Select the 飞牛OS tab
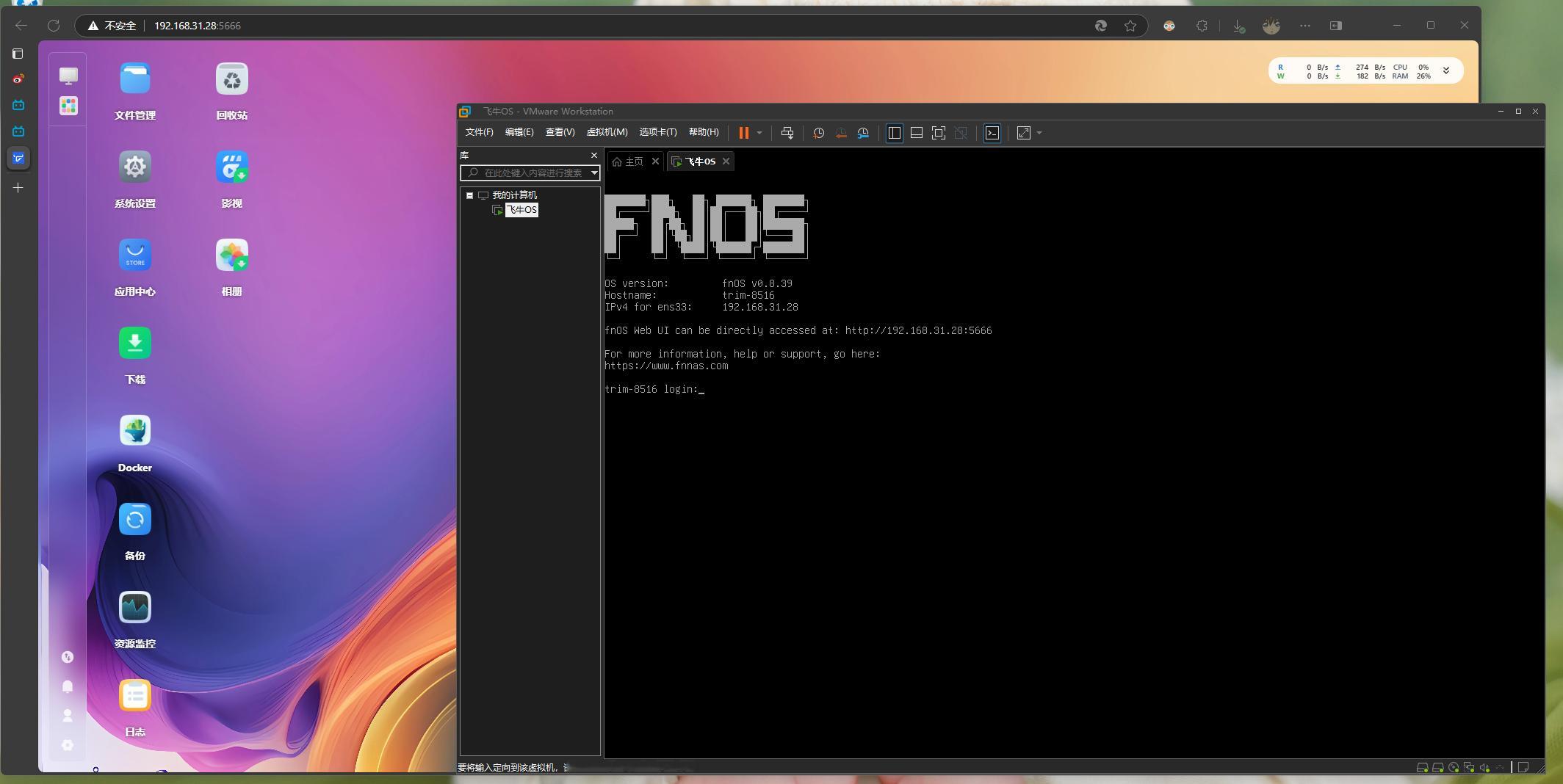Image resolution: width=1563 pixels, height=784 pixels. 694,161
